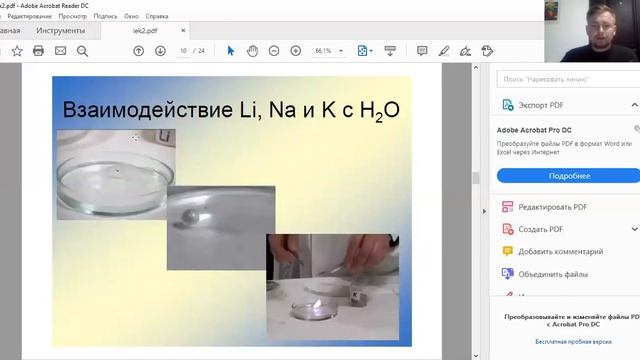Open Создать PDF tool
This screenshot has width=640, height=360.
(x=541, y=229)
